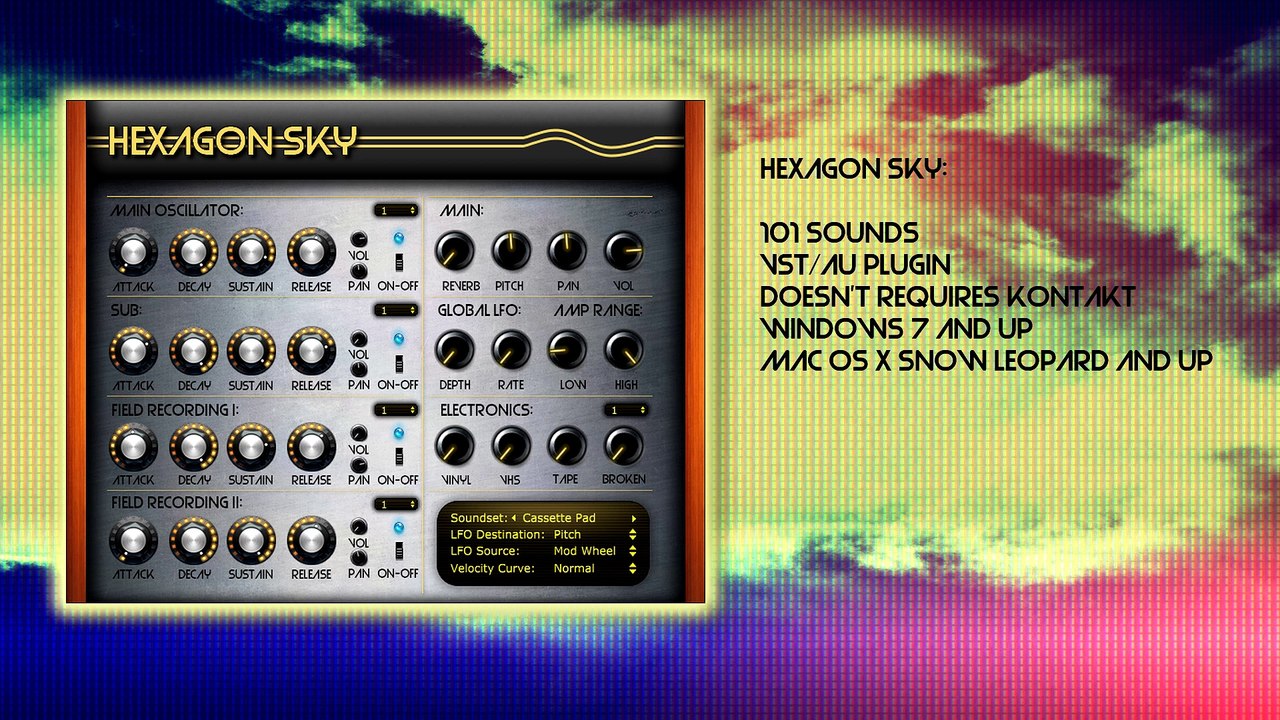Select the Amp Range Low knob
The image size is (1280, 720).
point(568,349)
